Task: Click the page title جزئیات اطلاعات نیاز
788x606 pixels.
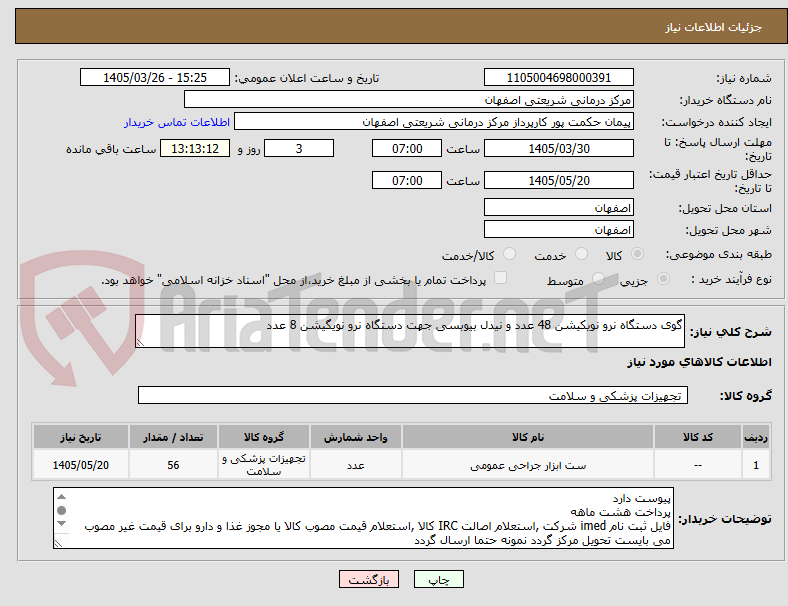Action: 714,27
